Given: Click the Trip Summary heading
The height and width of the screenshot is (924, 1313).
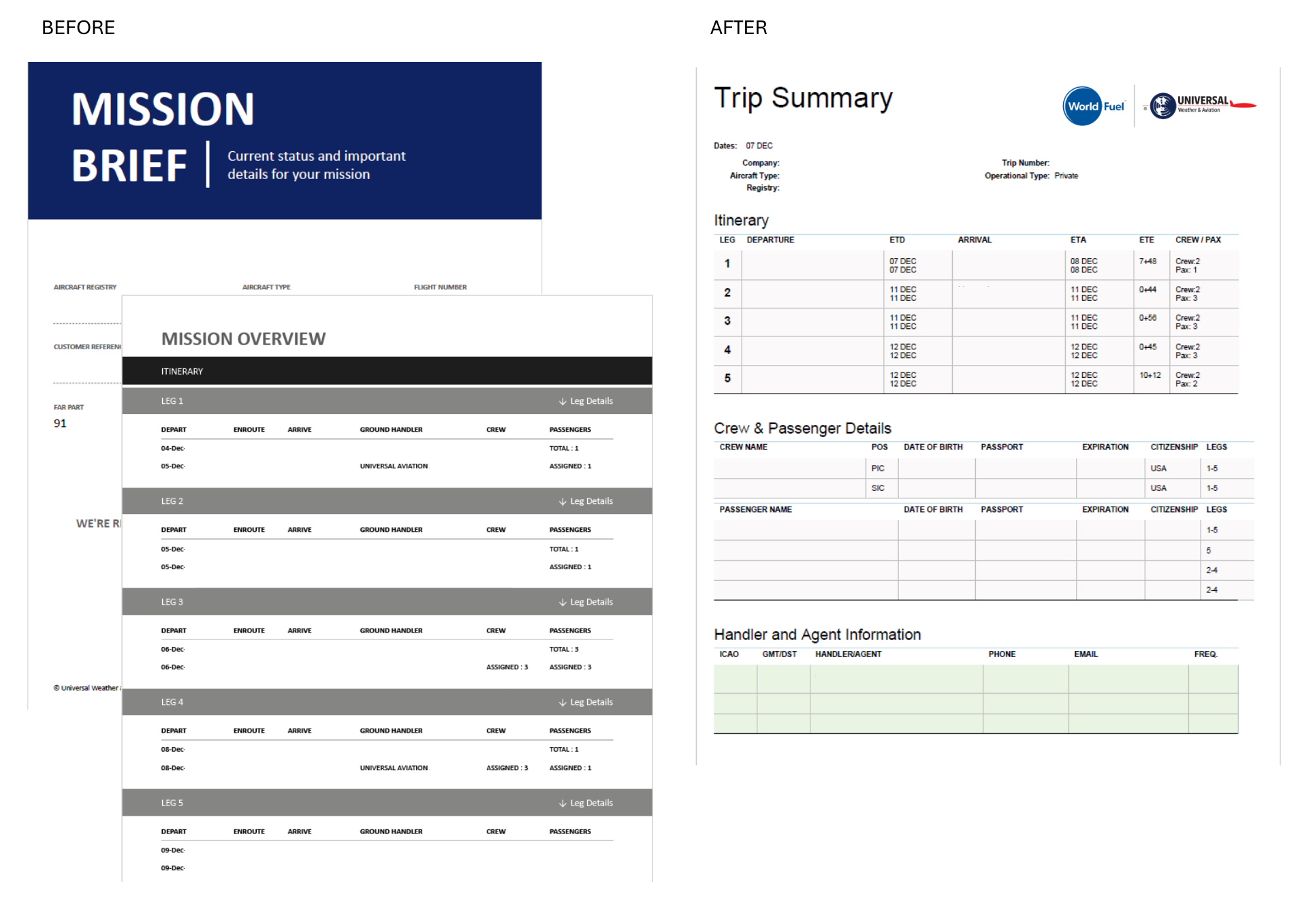Looking at the screenshot, I should [803, 98].
